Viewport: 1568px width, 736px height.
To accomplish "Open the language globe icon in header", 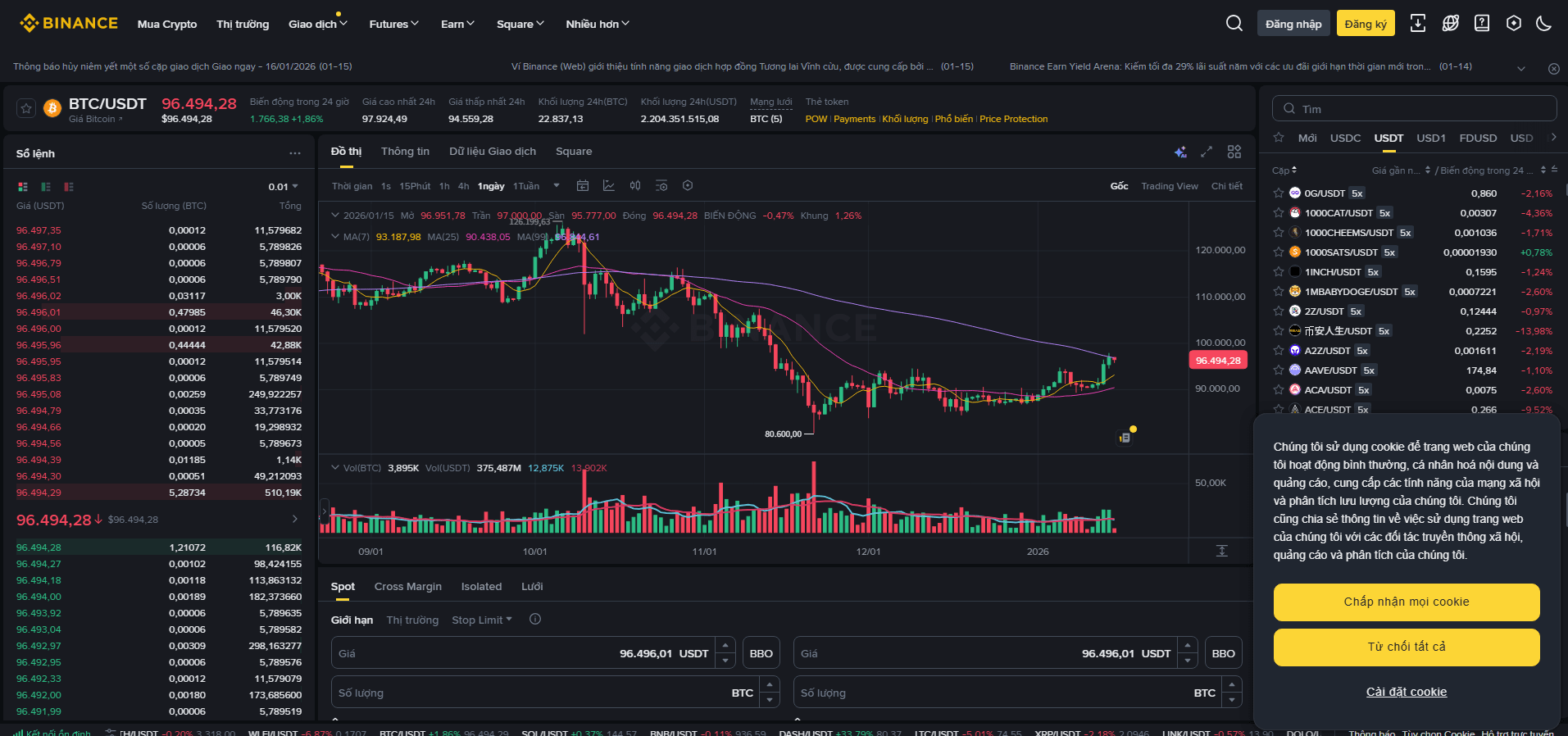I will tap(1451, 23).
